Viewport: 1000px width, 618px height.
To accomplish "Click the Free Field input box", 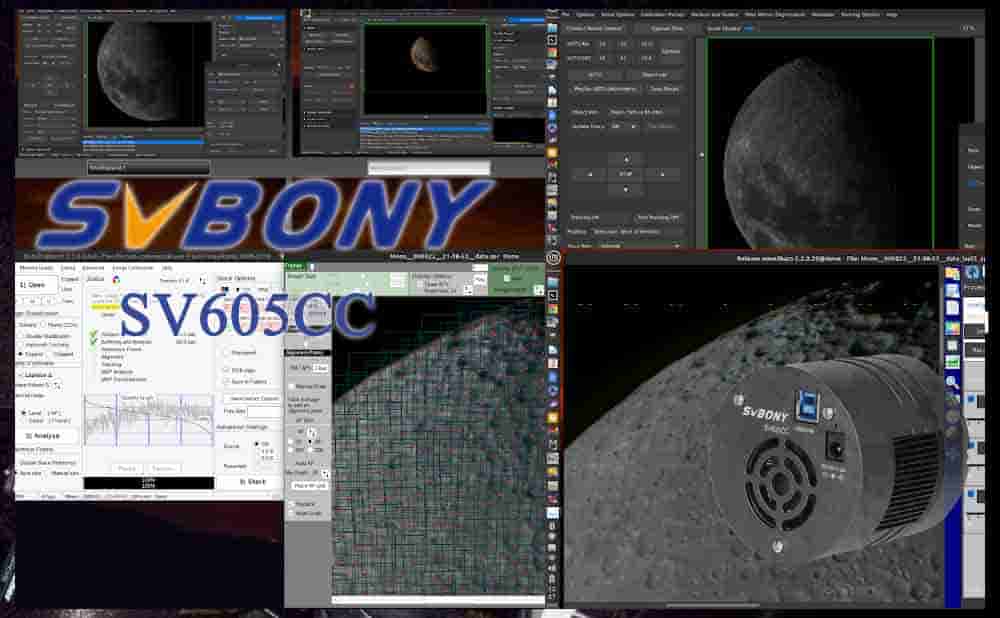I will (x=264, y=411).
